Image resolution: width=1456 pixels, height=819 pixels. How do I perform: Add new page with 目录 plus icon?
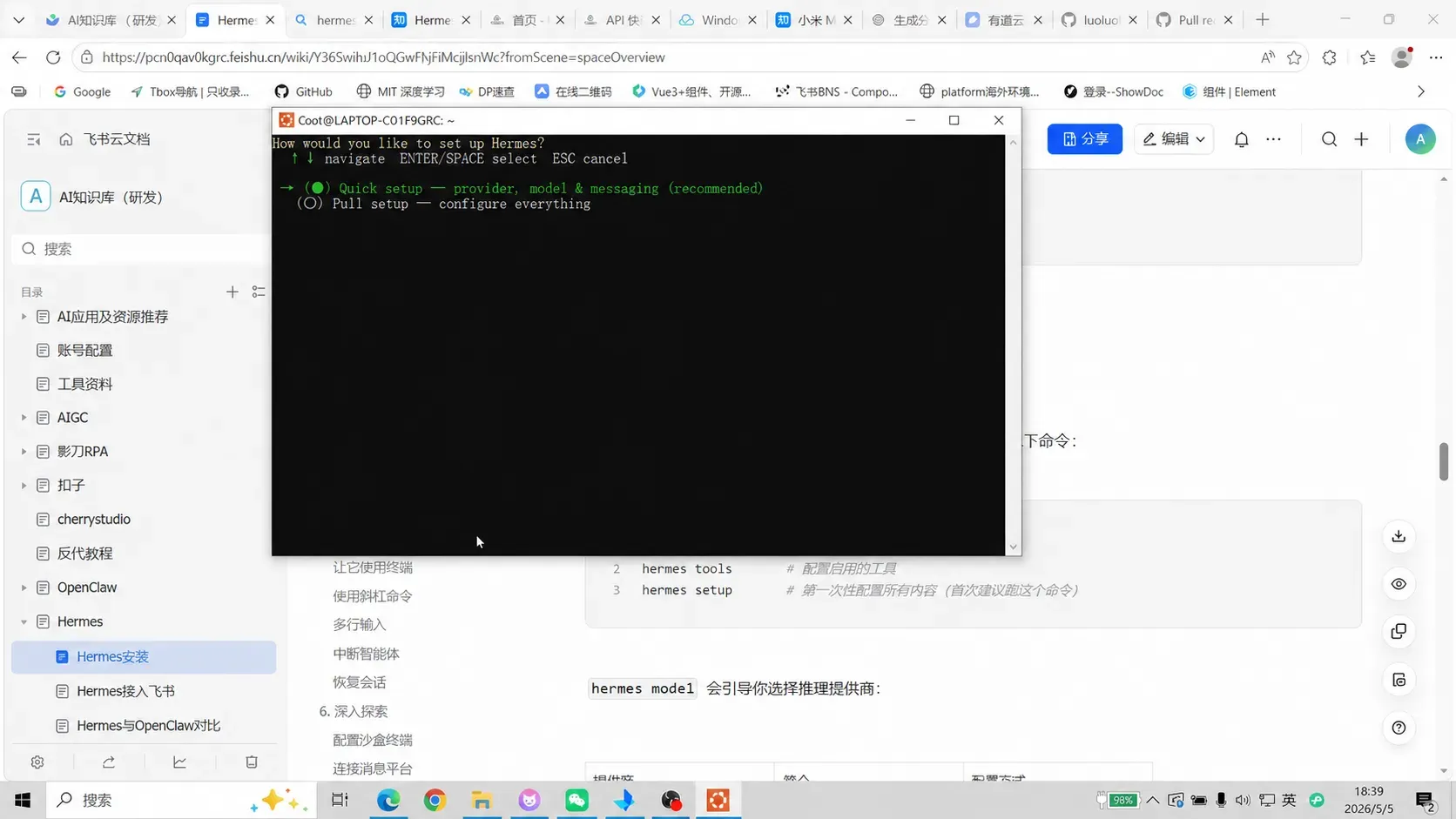[232, 292]
